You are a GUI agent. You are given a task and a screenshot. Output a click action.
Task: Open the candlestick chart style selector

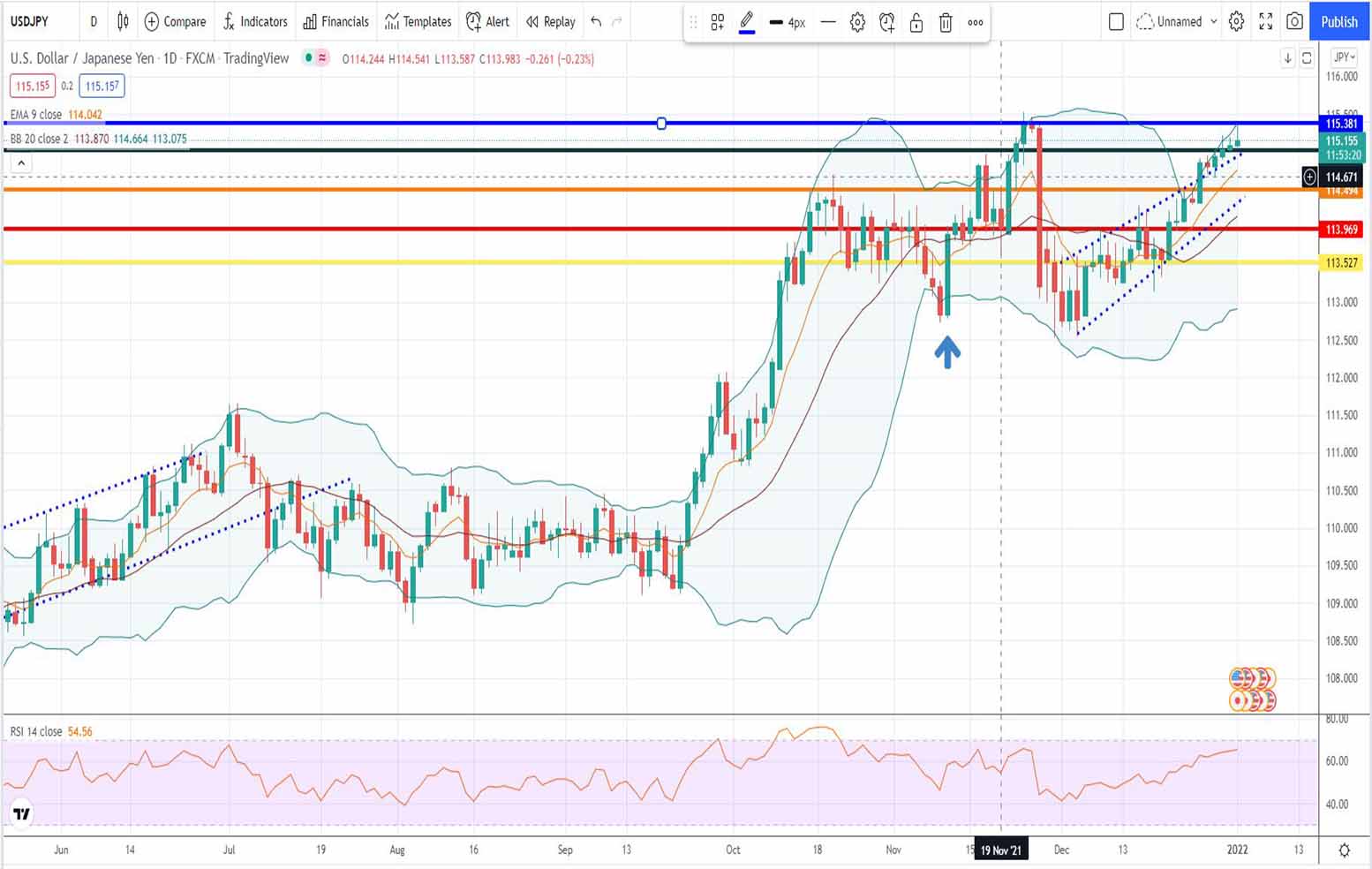124,21
